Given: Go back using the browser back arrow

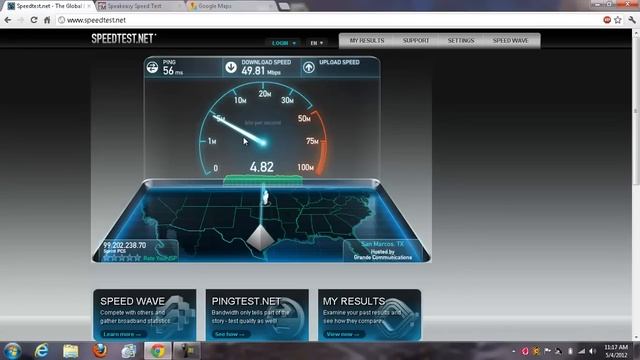Looking at the screenshot, I should pos(8,20).
